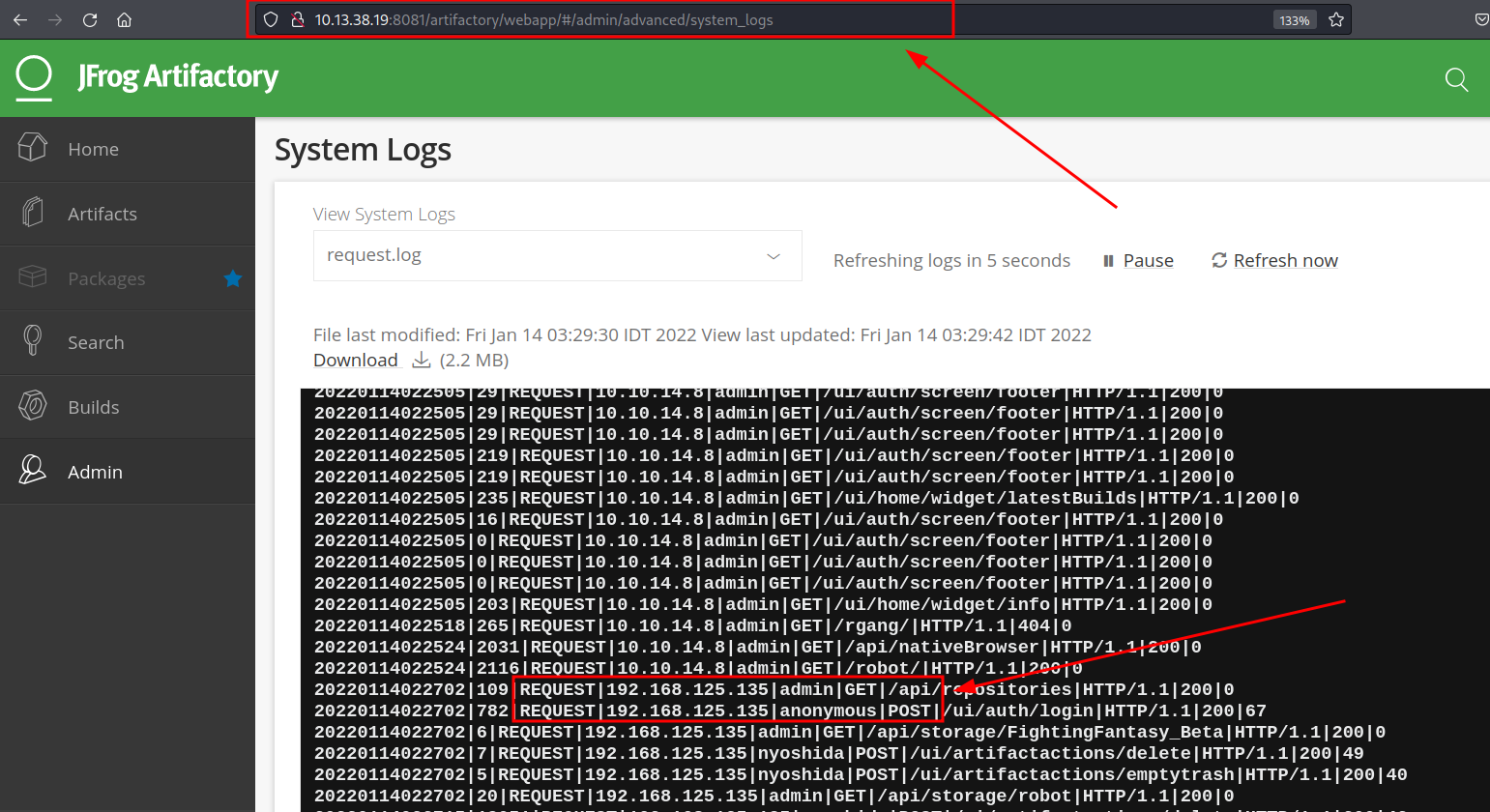Click log line with /api/storage/robot
1490x812 pixels.
pos(774,797)
